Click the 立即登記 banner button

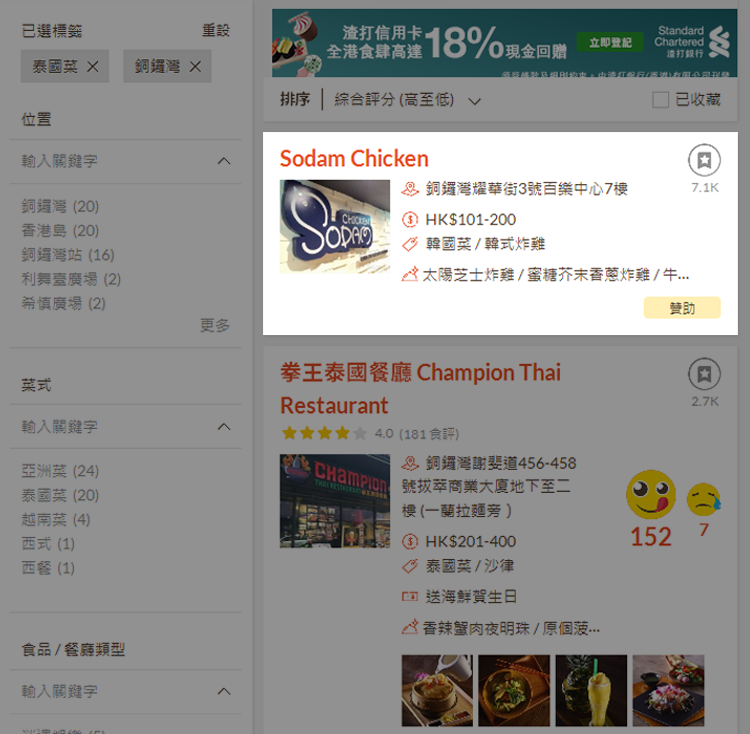point(610,43)
